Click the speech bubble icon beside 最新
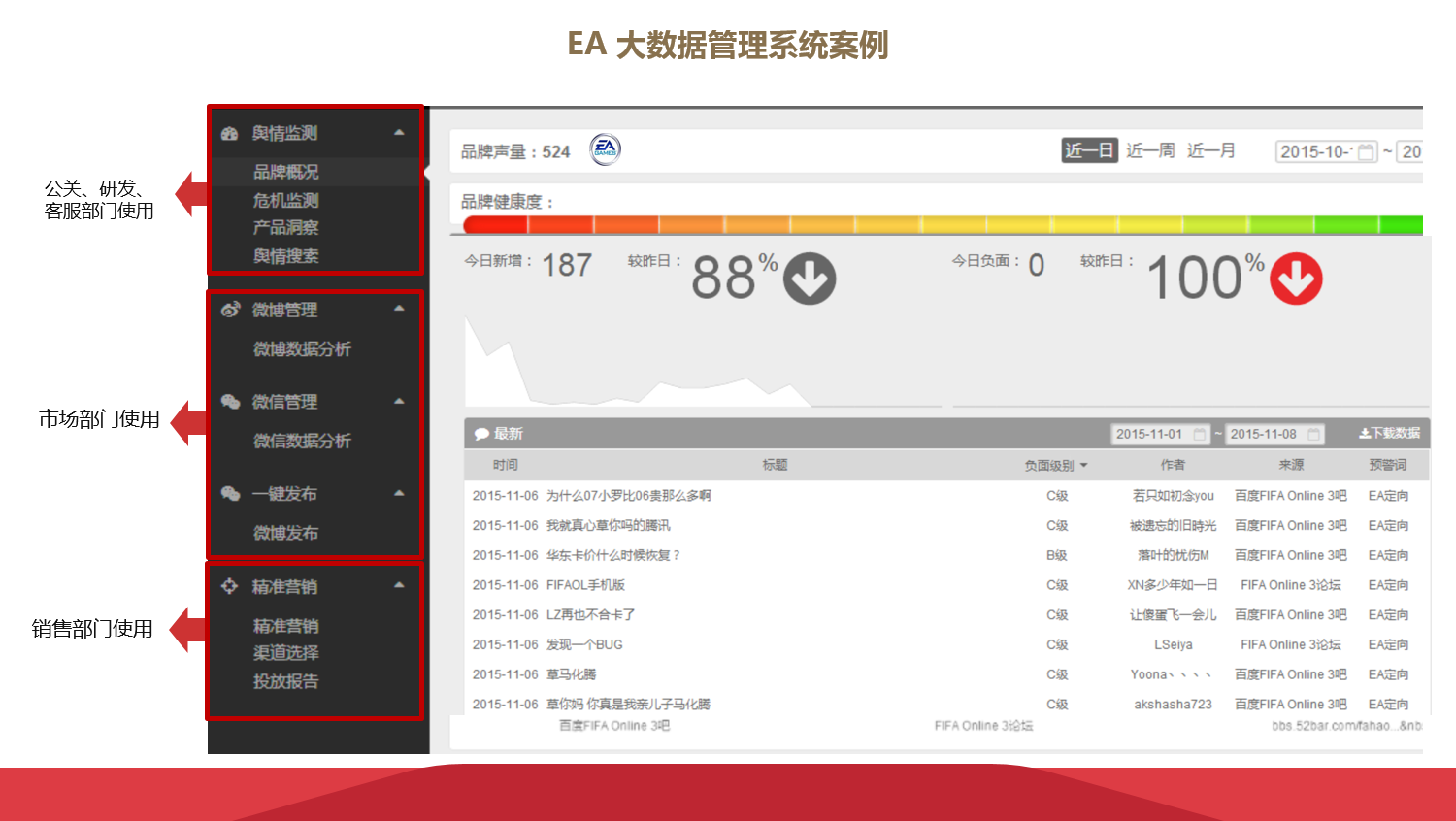1456x821 pixels. [x=481, y=434]
